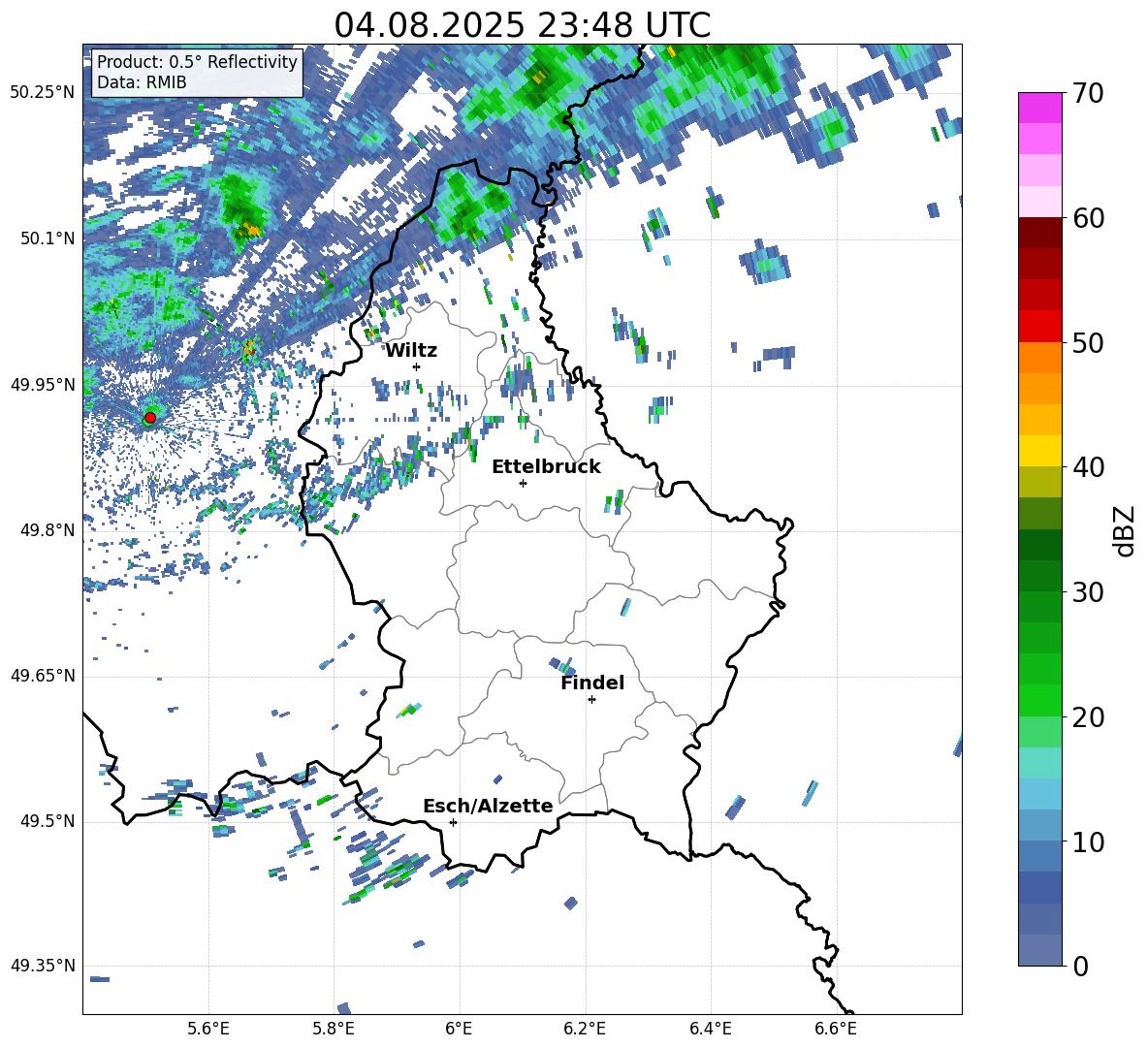
Task: Click the 6.6°E longitude label
Action: point(836,1029)
